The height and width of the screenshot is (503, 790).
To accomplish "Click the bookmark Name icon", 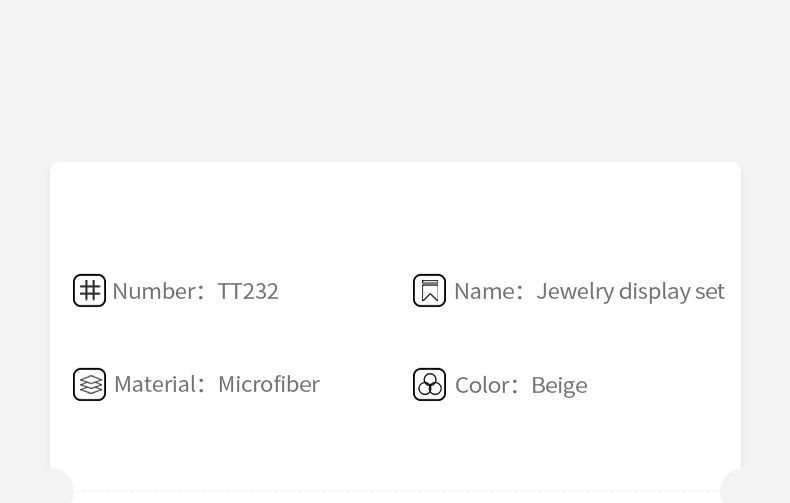I will [429, 290].
